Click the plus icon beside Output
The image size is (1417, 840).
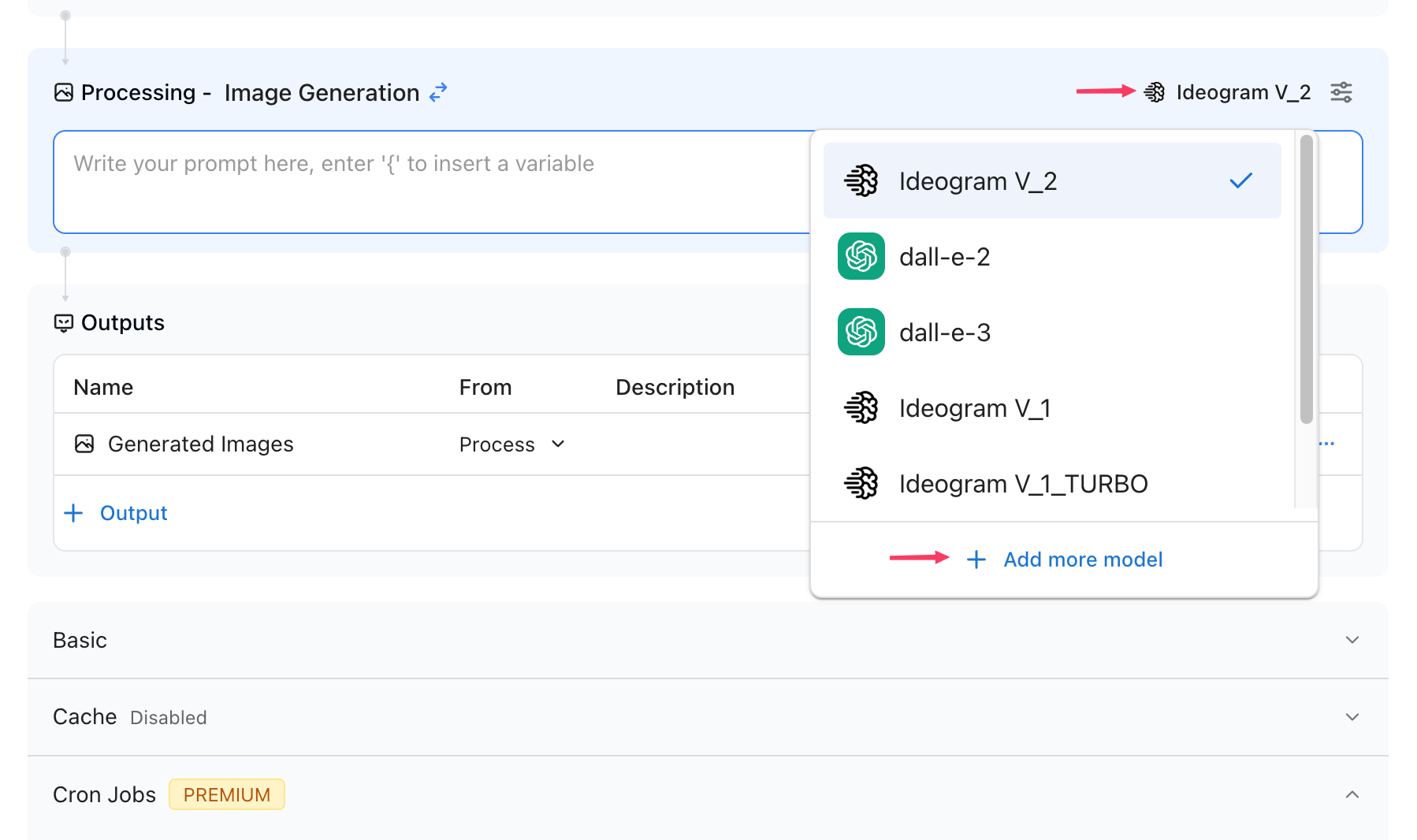point(73,513)
